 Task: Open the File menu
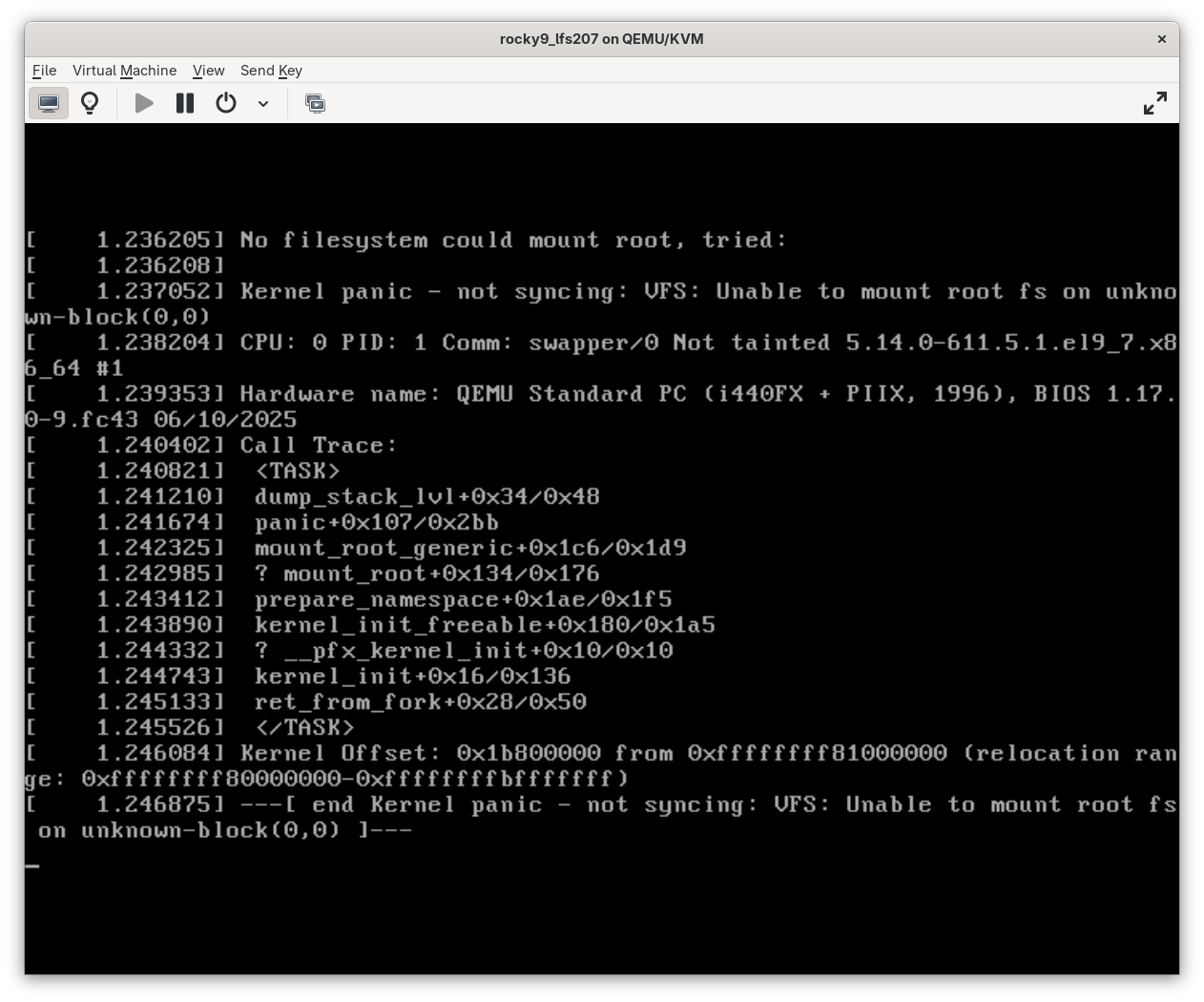pyautogui.click(x=44, y=71)
